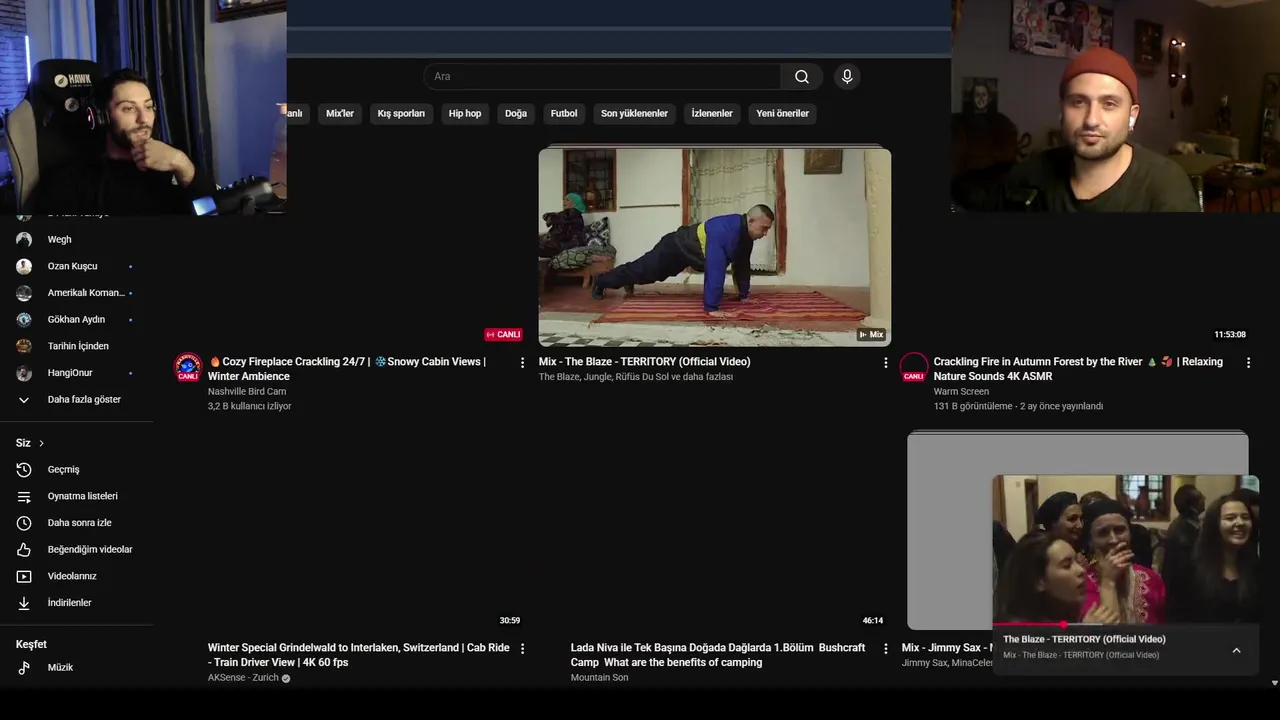Image resolution: width=1280 pixels, height=720 pixels.
Task: Select the Doğa filter chip
Action: [x=516, y=114]
